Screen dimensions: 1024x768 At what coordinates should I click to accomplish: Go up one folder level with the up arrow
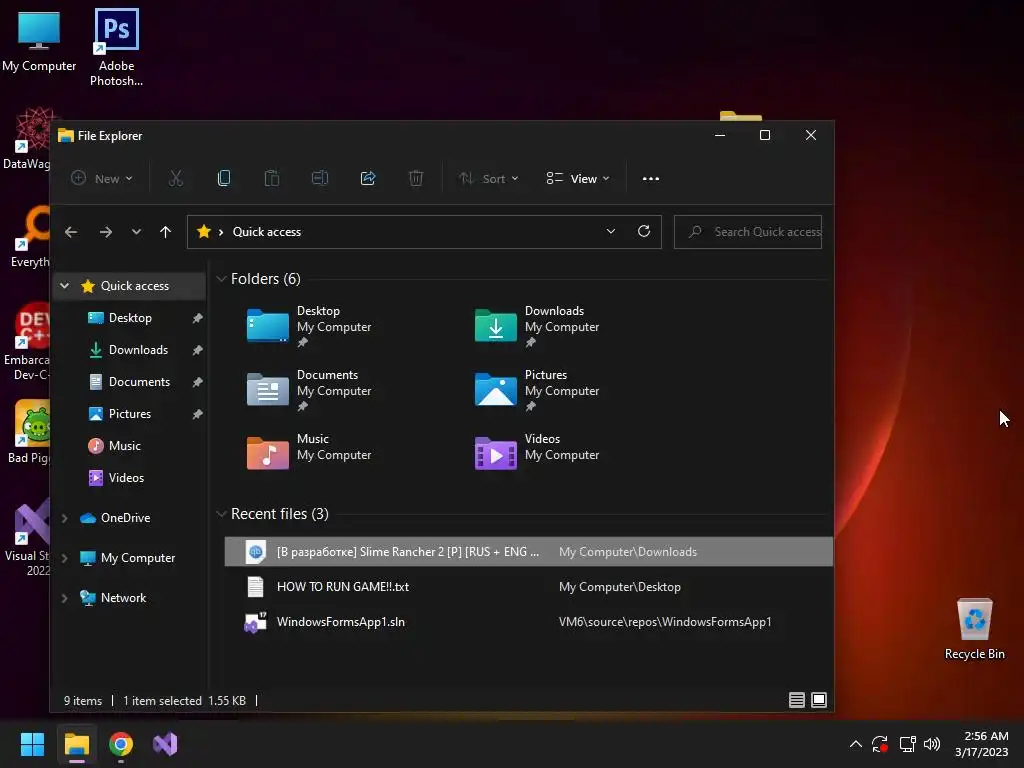165,232
